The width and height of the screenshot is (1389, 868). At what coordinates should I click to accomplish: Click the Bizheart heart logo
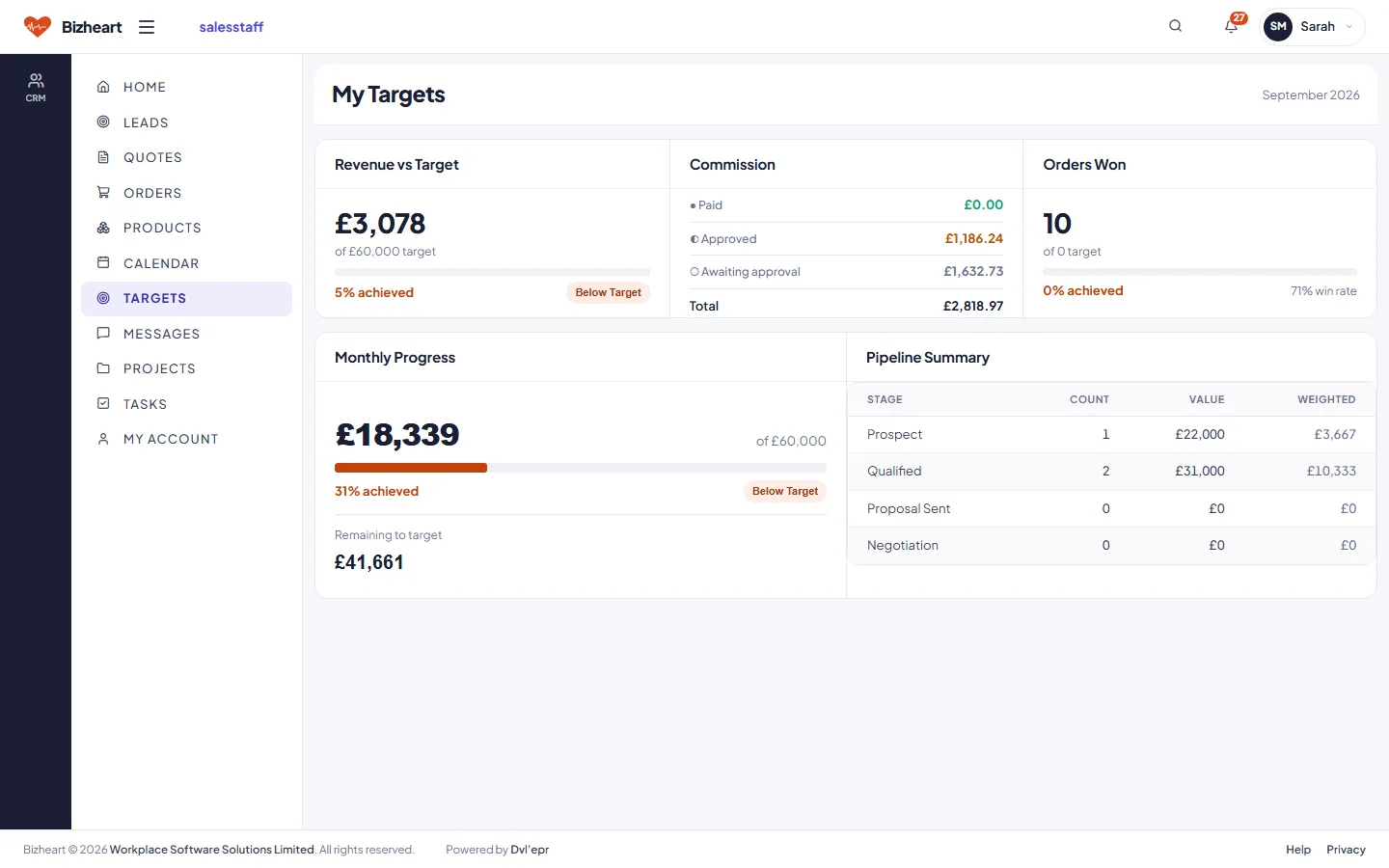[x=38, y=27]
